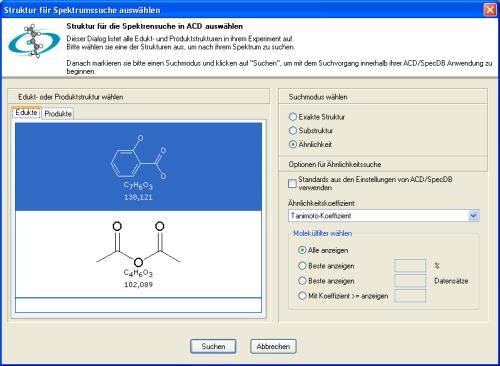Select the C4H6O3 structure thumbnail
Image resolution: width=500 pixels, height=366 pixels.
138,254
